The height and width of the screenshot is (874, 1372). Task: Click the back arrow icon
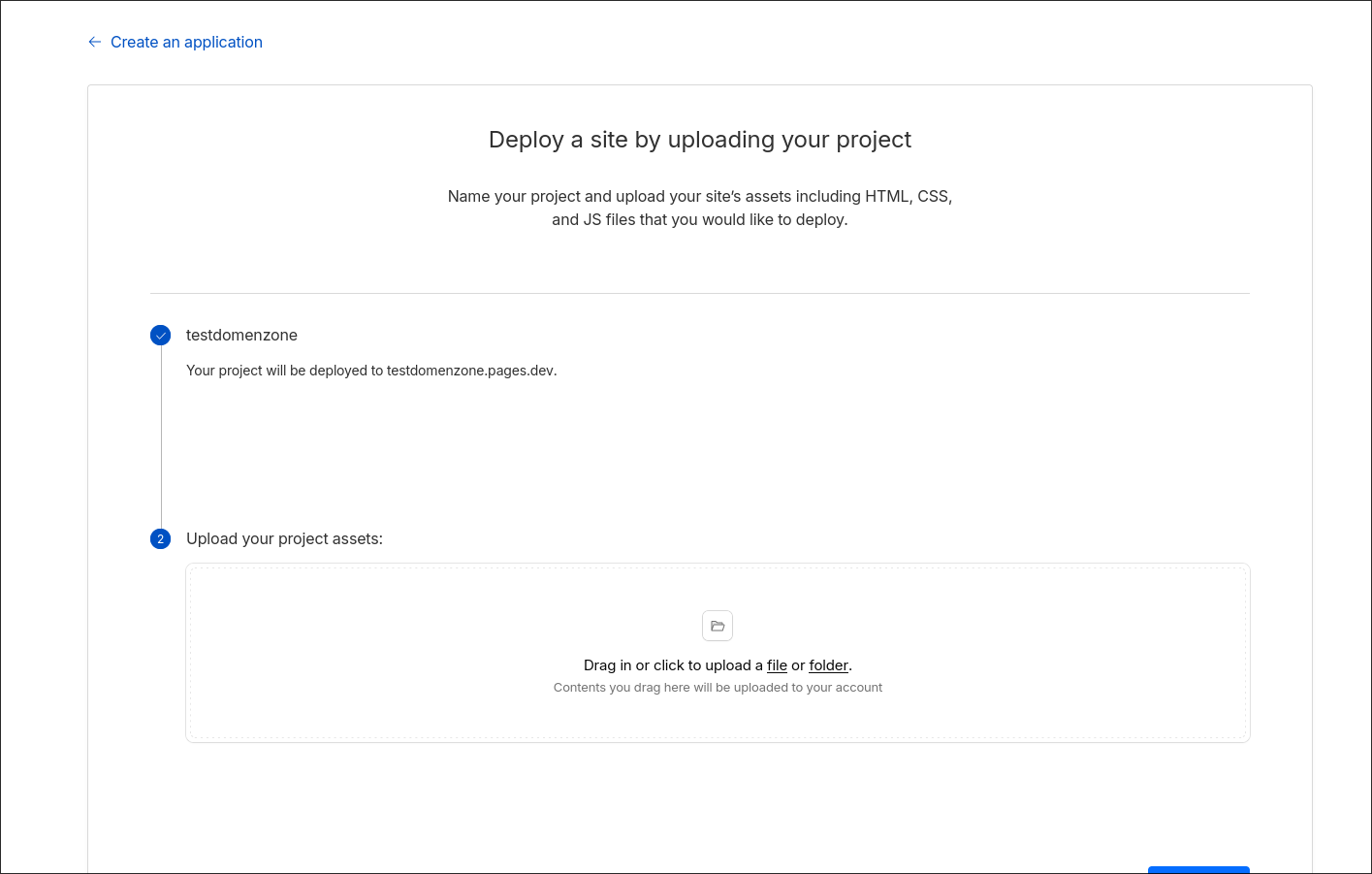coord(94,42)
